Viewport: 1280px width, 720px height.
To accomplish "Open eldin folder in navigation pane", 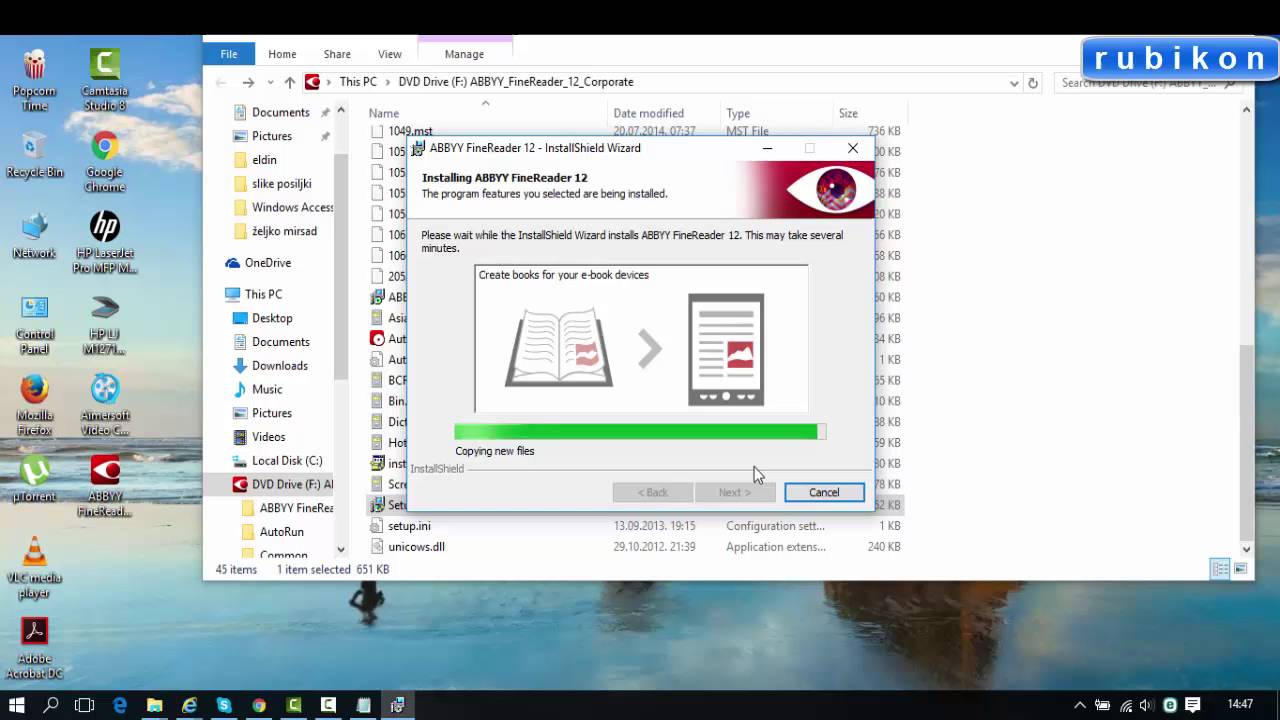I will pos(264,160).
